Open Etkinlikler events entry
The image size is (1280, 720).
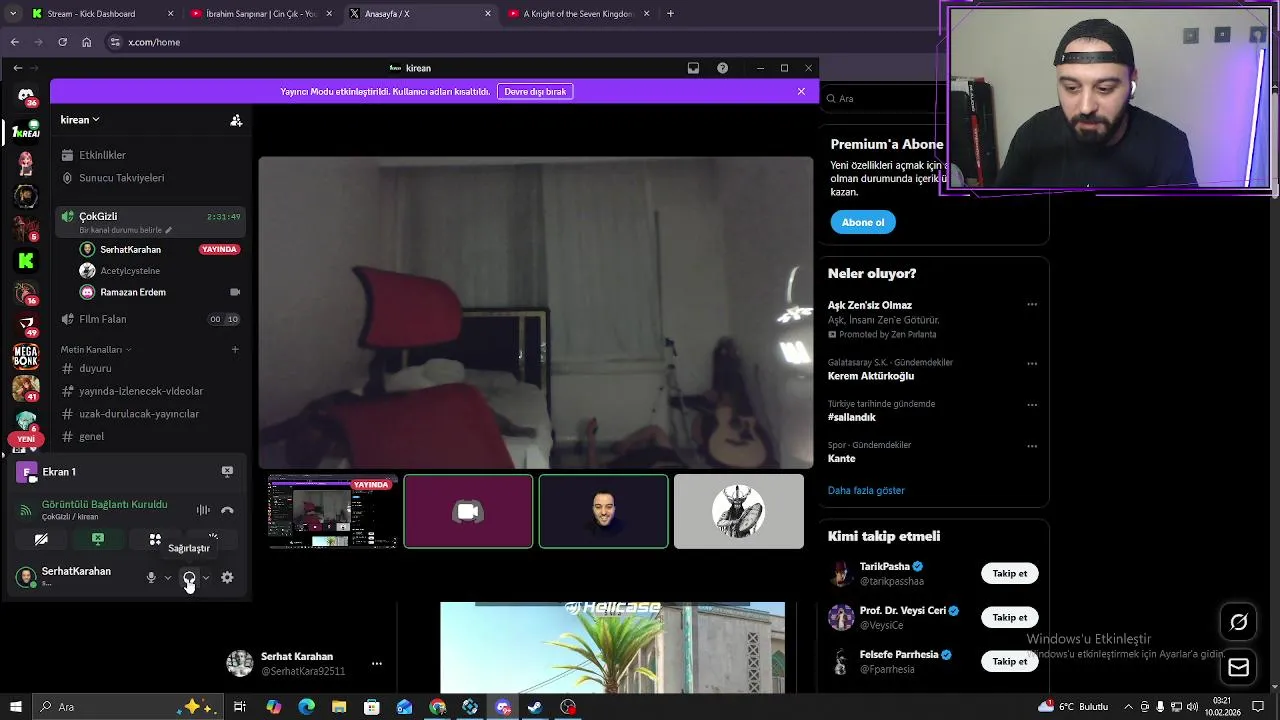150,155
